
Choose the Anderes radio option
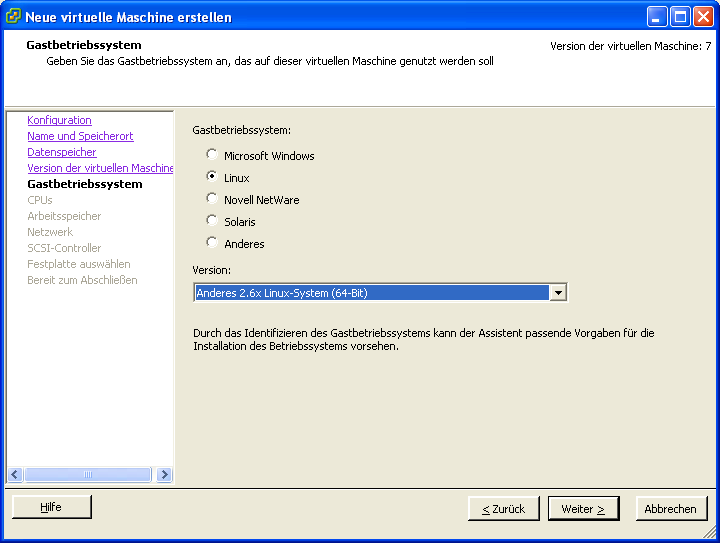coord(212,243)
